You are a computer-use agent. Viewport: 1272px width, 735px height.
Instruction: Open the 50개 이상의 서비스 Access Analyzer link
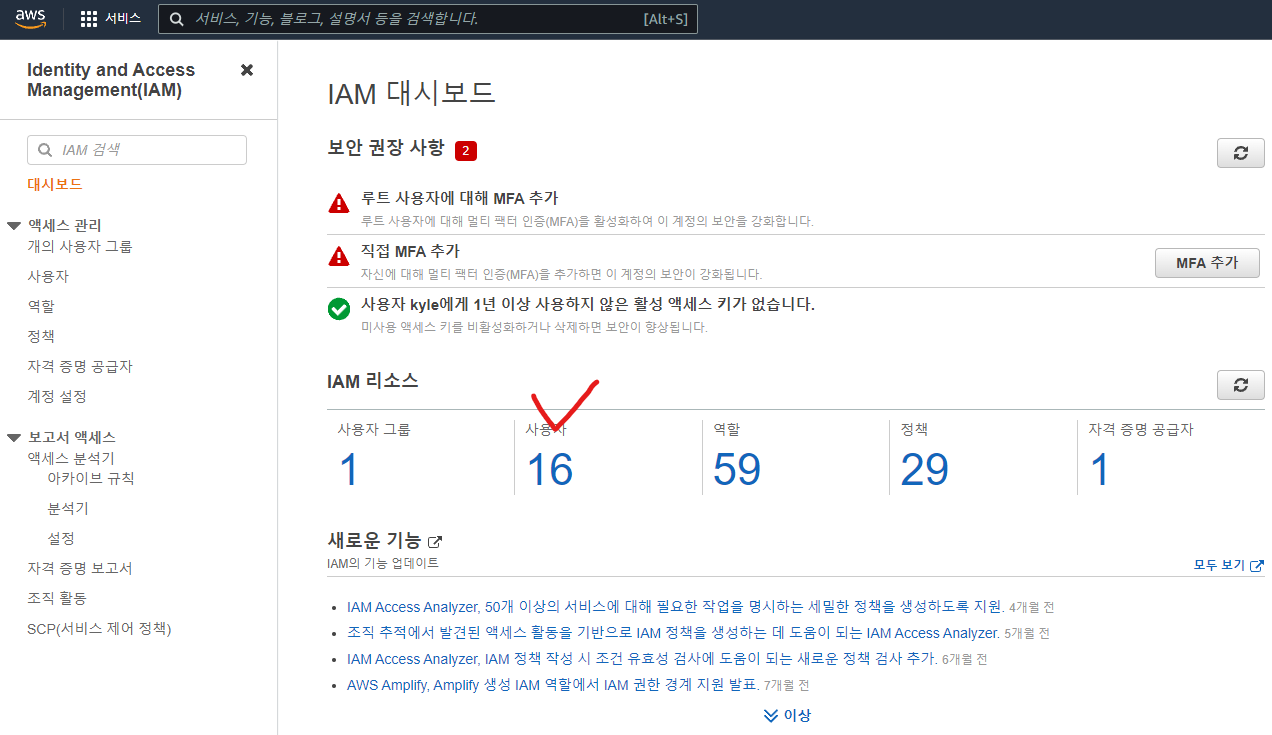pos(675,607)
